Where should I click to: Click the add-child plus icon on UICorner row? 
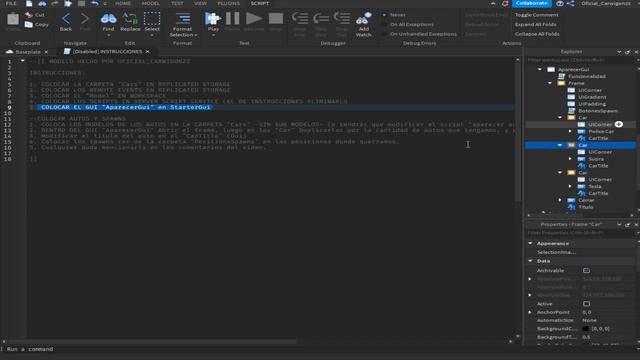[x=619, y=124]
